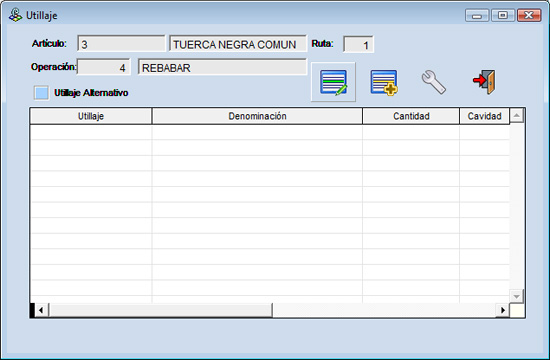Click the TUERCA NEGRA COMUN description field
Screen dimensions: 550x360
coord(238,44)
